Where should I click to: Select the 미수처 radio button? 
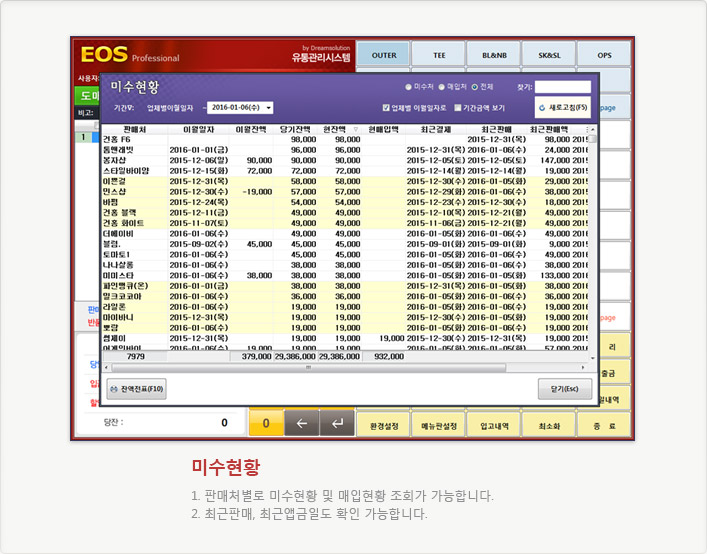pyautogui.click(x=409, y=87)
